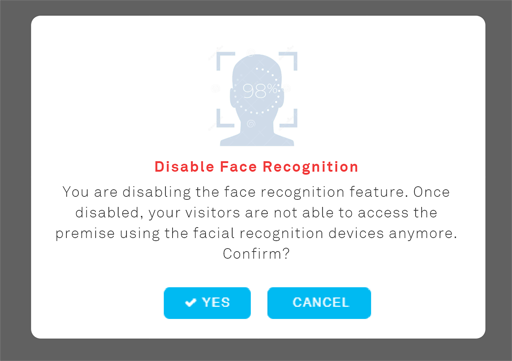This screenshot has height=361, width=512.
Task: Click the YES label text
Action: pyautogui.click(x=216, y=303)
